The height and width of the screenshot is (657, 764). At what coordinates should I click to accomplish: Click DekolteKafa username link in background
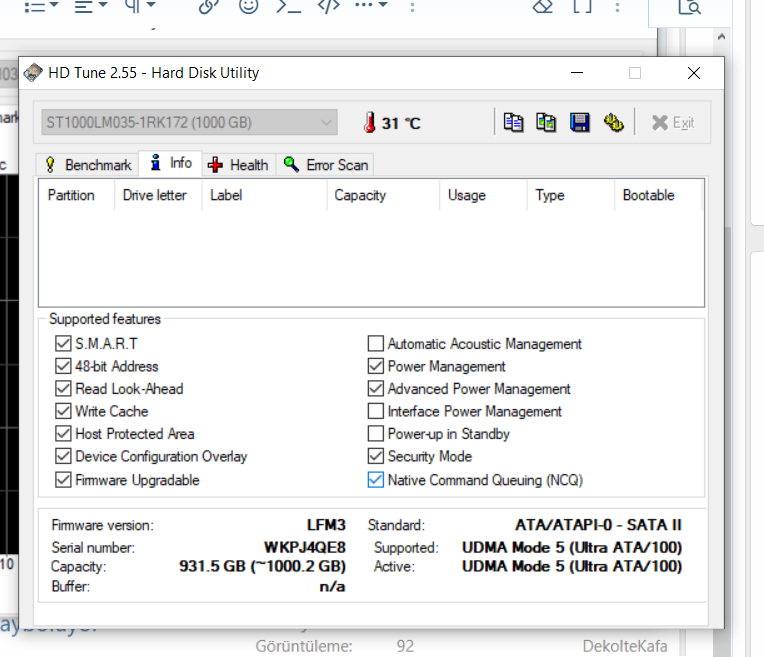pos(625,646)
